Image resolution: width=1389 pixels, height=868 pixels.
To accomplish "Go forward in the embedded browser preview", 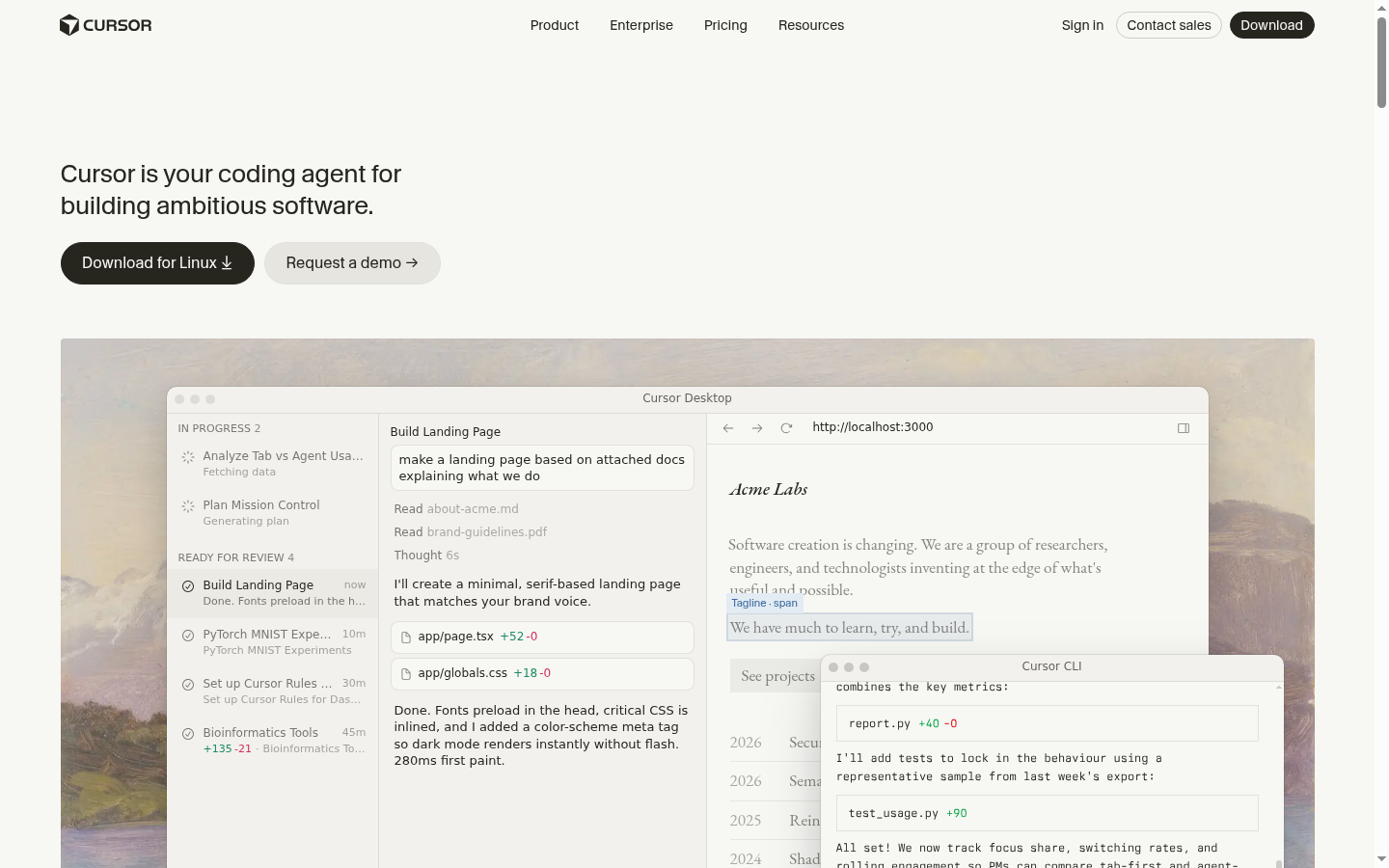I will [757, 428].
